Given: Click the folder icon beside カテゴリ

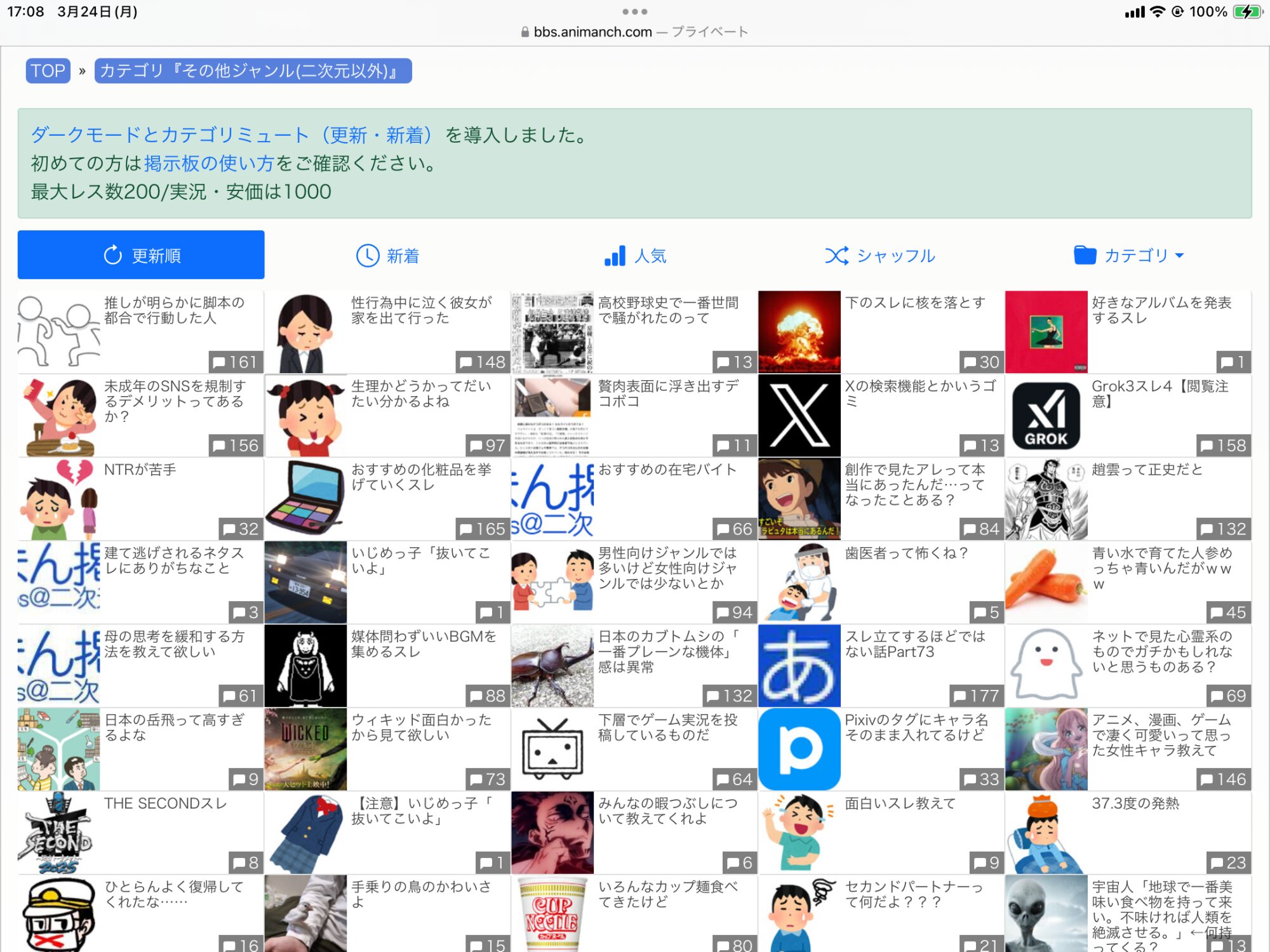Looking at the screenshot, I should (1085, 255).
